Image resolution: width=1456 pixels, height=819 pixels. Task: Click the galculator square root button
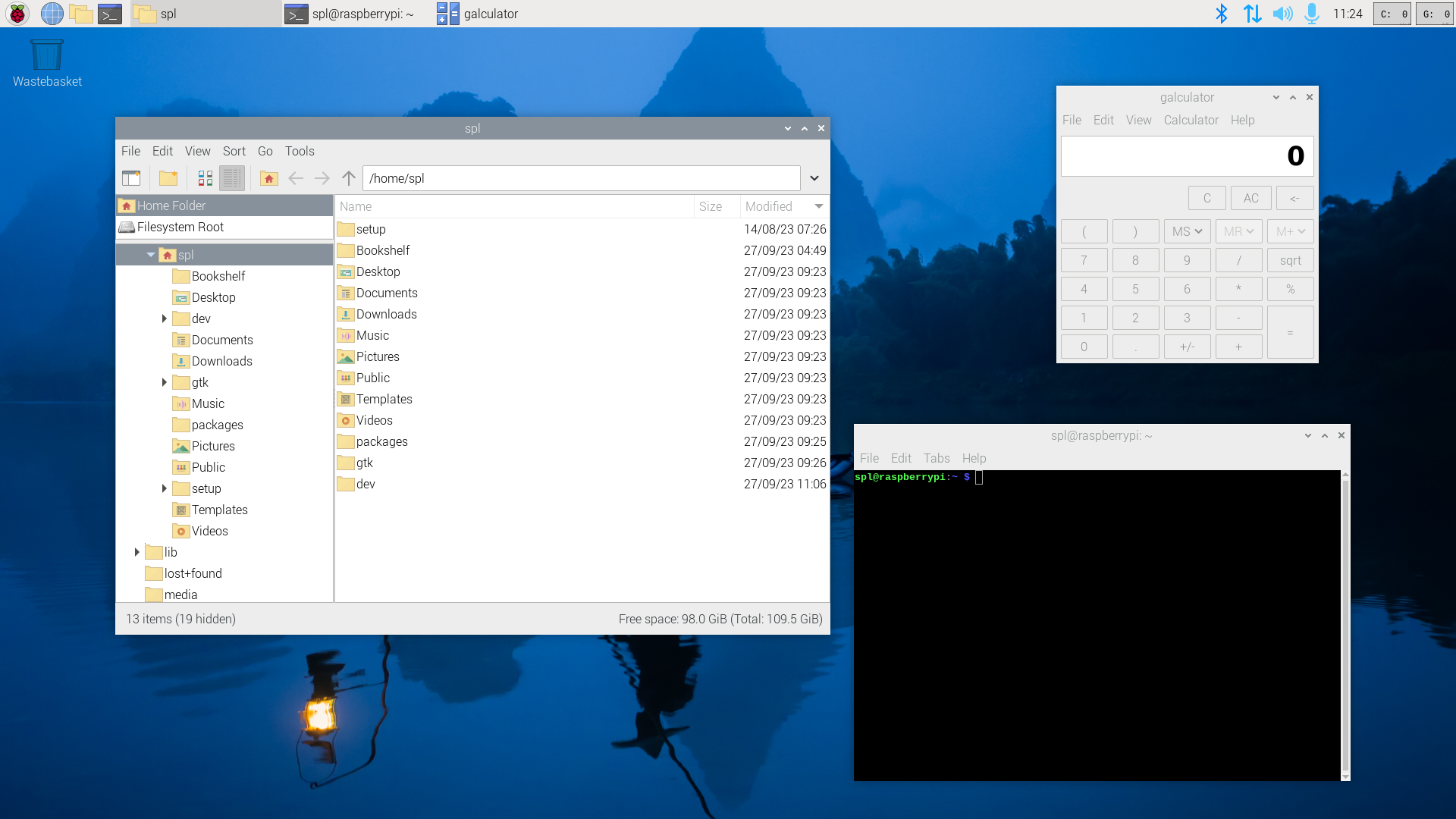[1290, 260]
